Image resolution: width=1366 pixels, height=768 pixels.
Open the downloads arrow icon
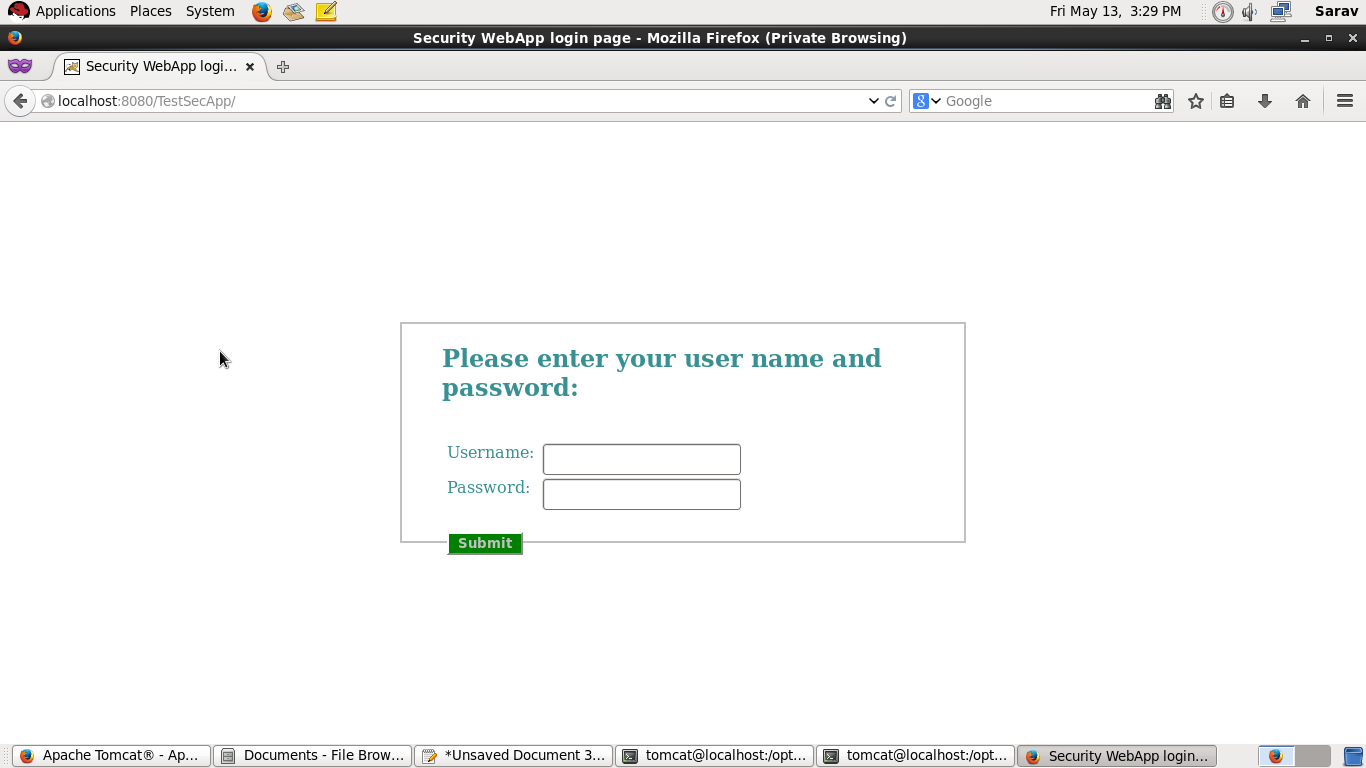[x=1265, y=101]
